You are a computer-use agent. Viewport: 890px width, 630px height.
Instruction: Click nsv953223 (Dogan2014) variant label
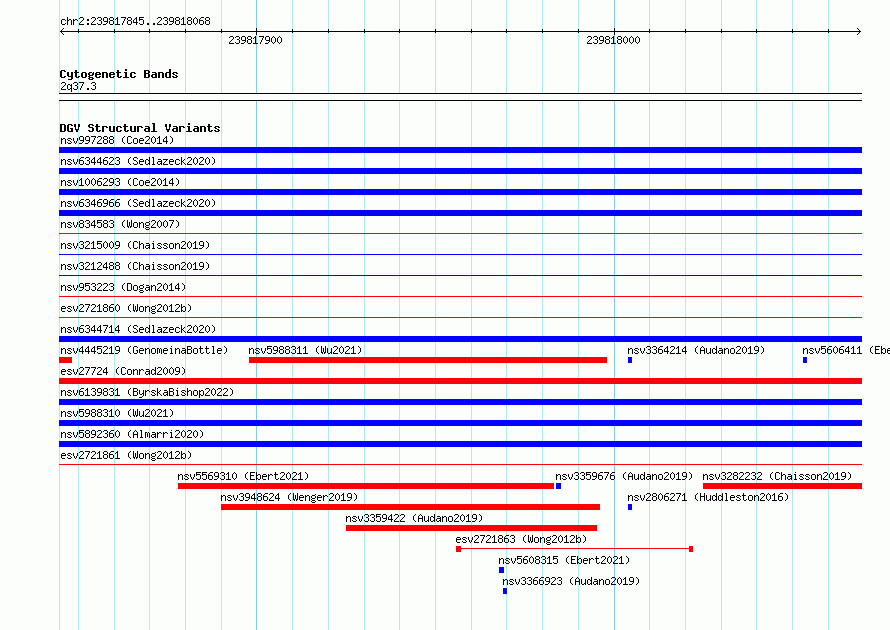[123, 287]
